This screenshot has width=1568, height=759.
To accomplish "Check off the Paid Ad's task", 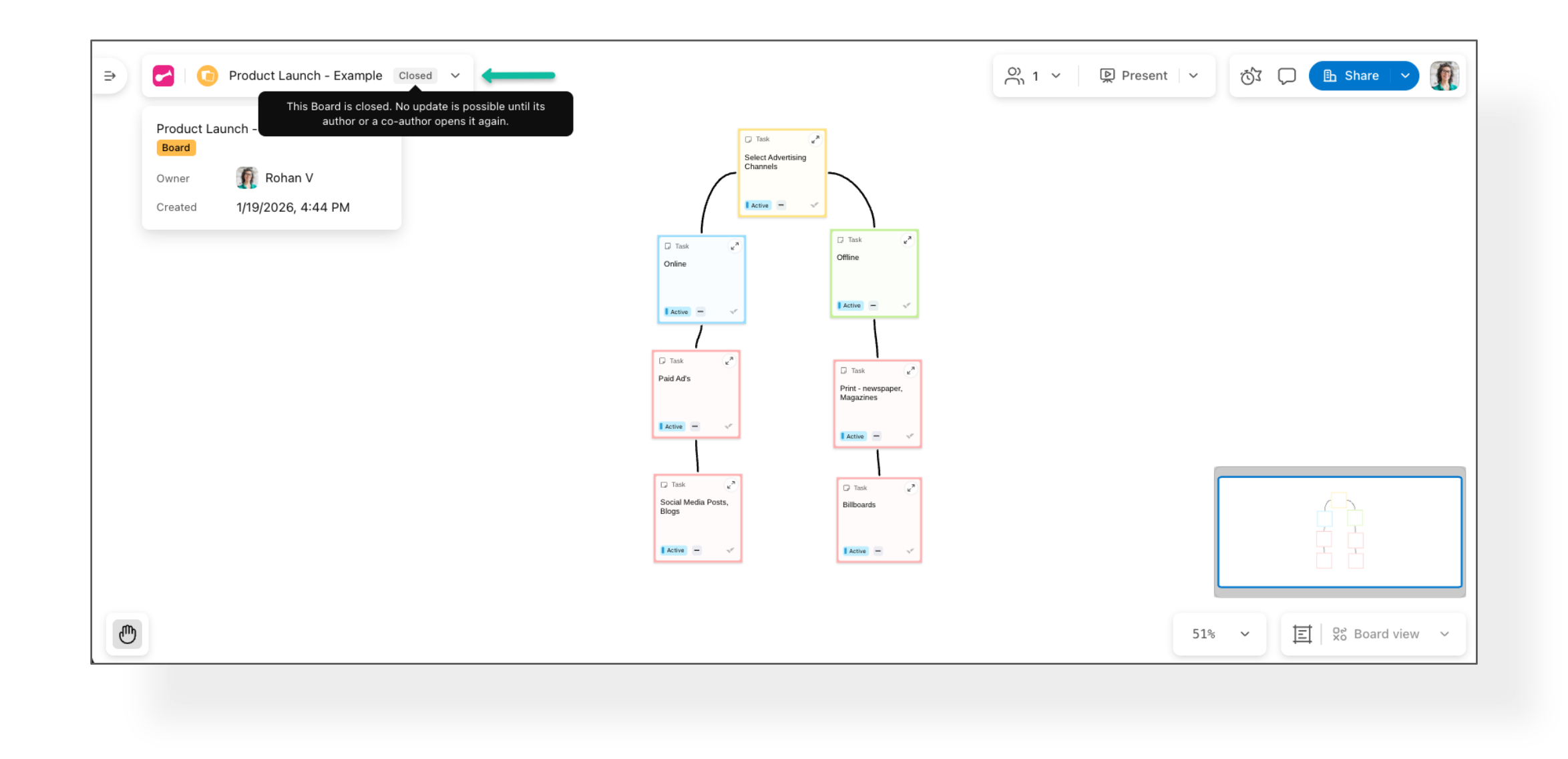I will (x=728, y=426).
